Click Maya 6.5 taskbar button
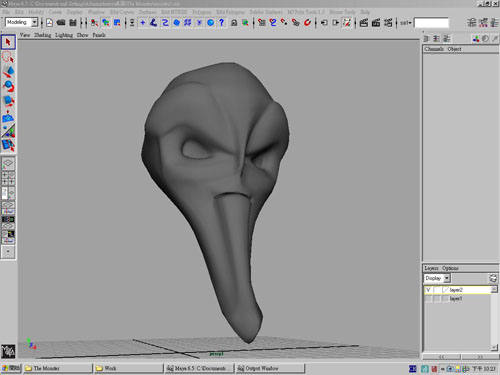 coord(199,368)
